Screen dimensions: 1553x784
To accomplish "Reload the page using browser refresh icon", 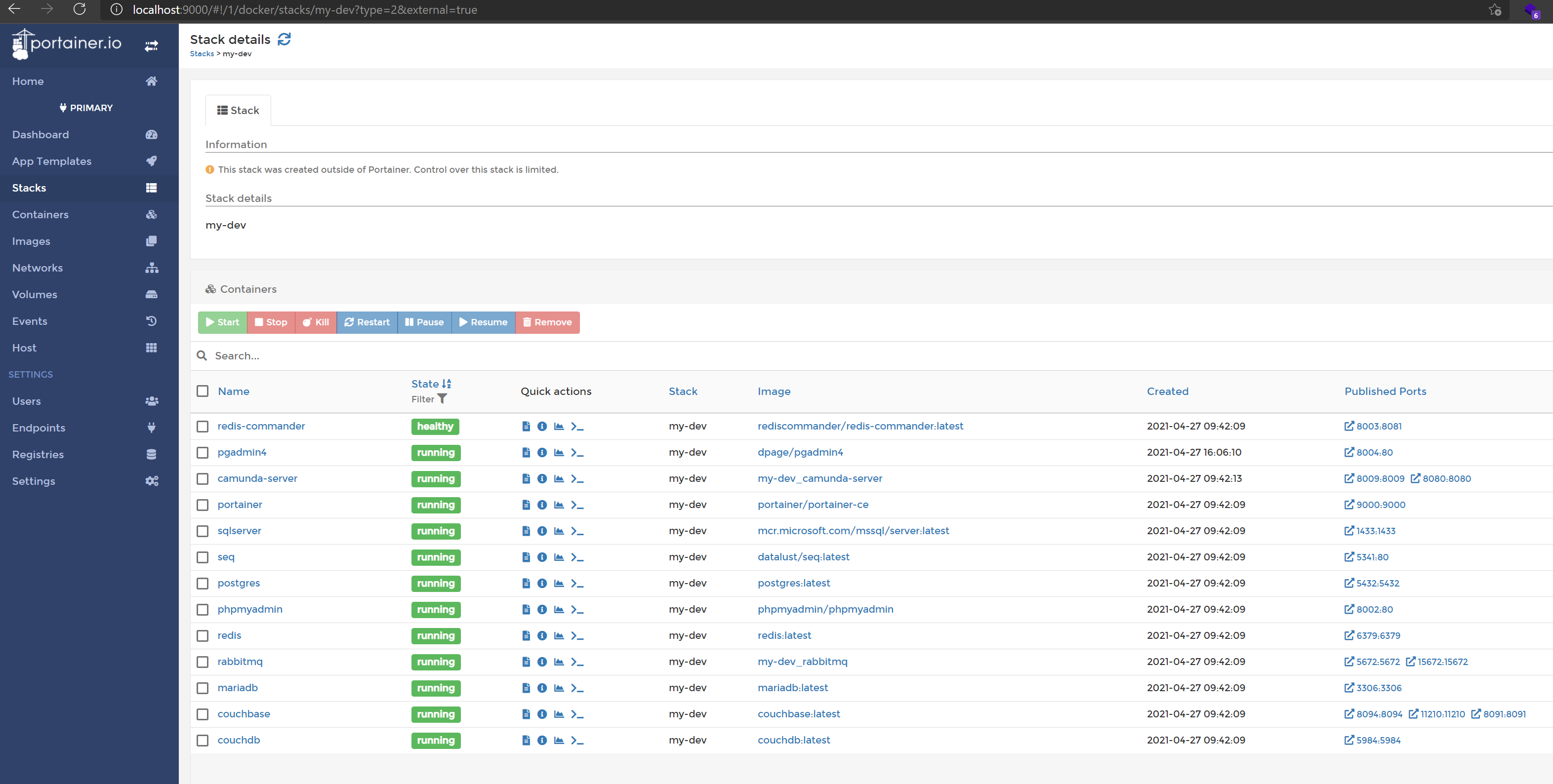I will [x=80, y=10].
